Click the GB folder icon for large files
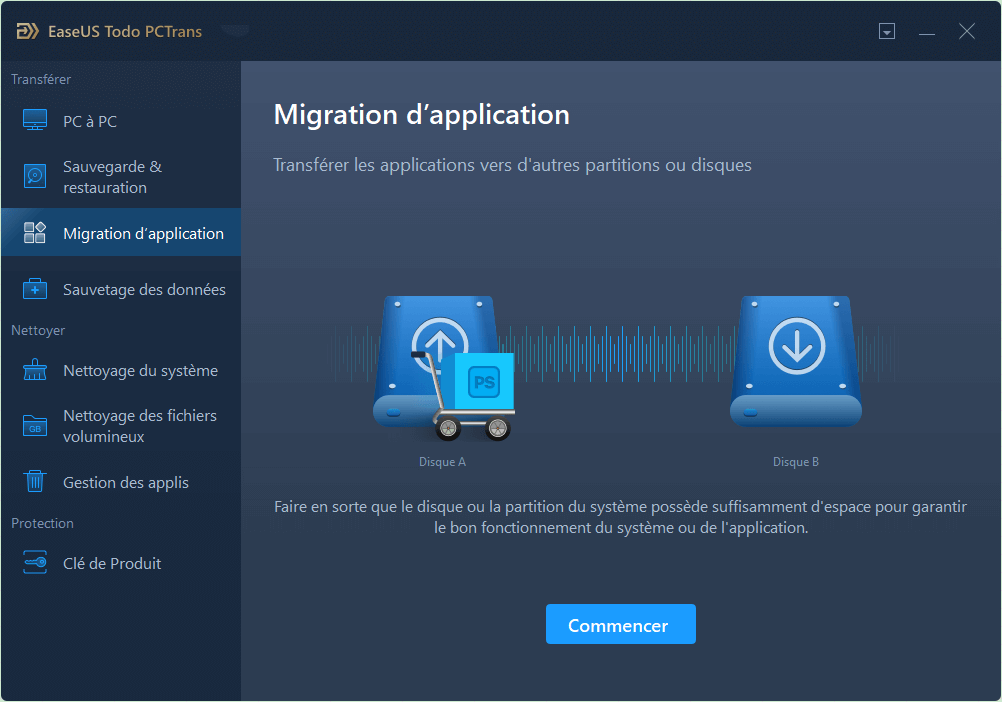 click(35, 426)
